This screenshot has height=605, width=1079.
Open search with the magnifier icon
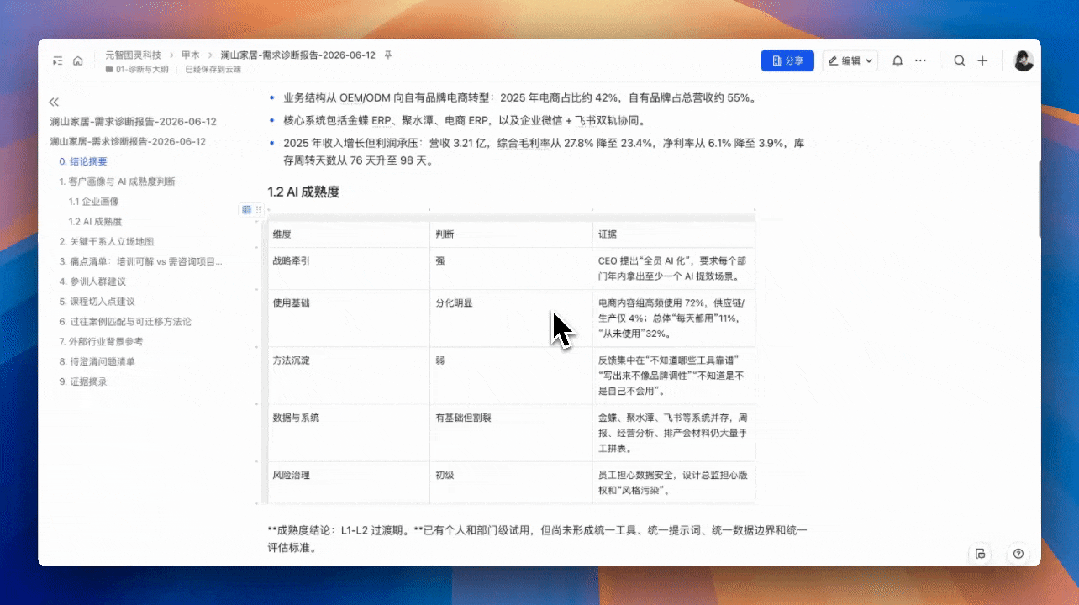[959, 61]
